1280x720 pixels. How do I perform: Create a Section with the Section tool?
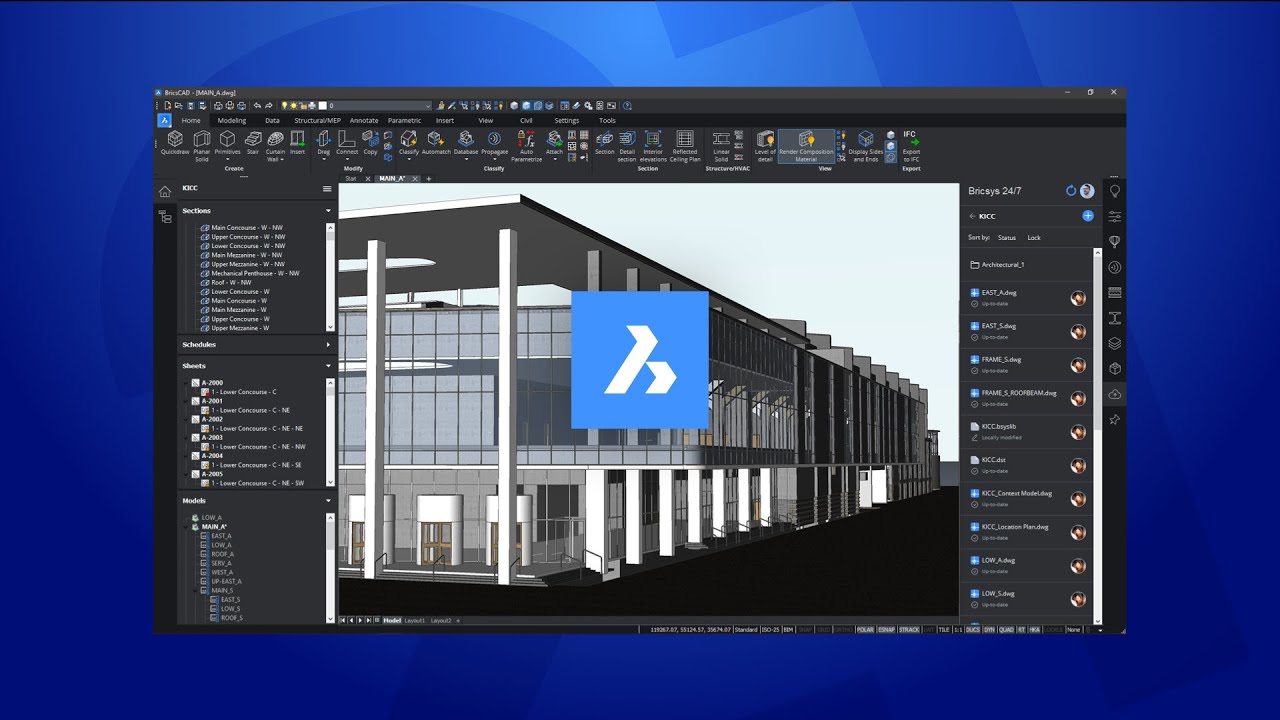(x=605, y=144)
